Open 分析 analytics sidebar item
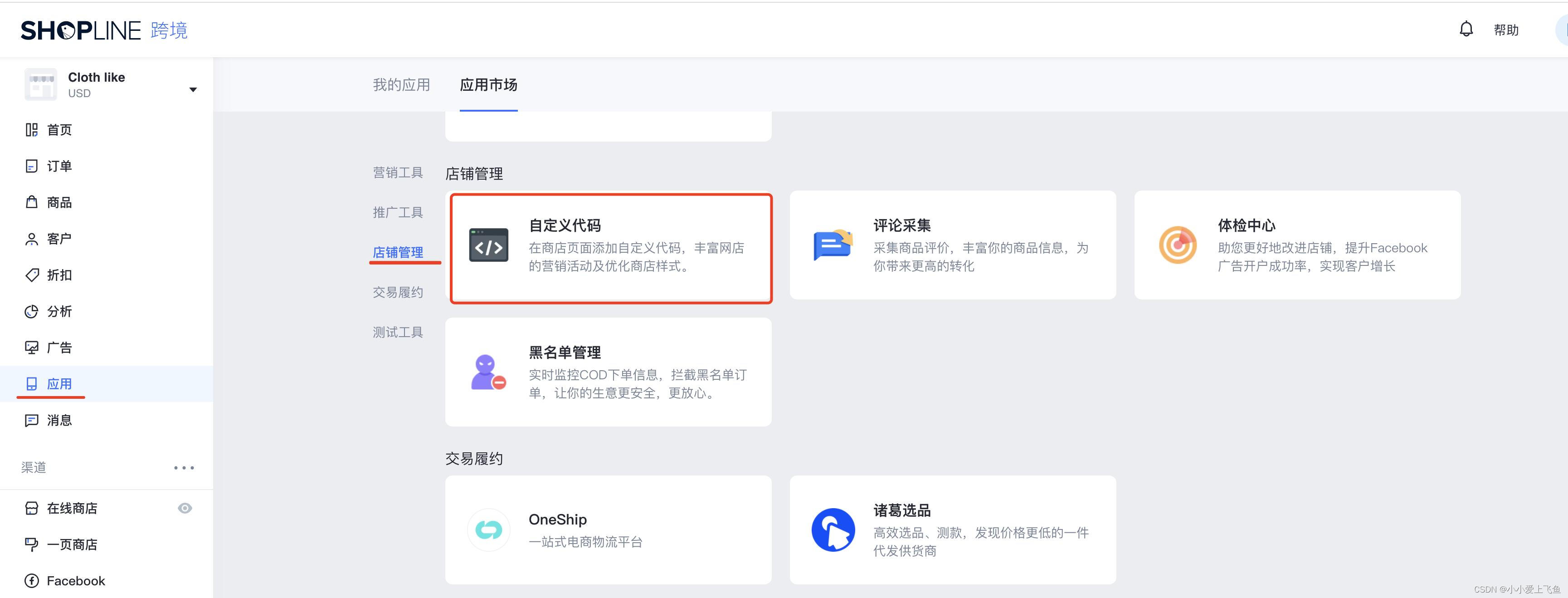 pos(58,312)
